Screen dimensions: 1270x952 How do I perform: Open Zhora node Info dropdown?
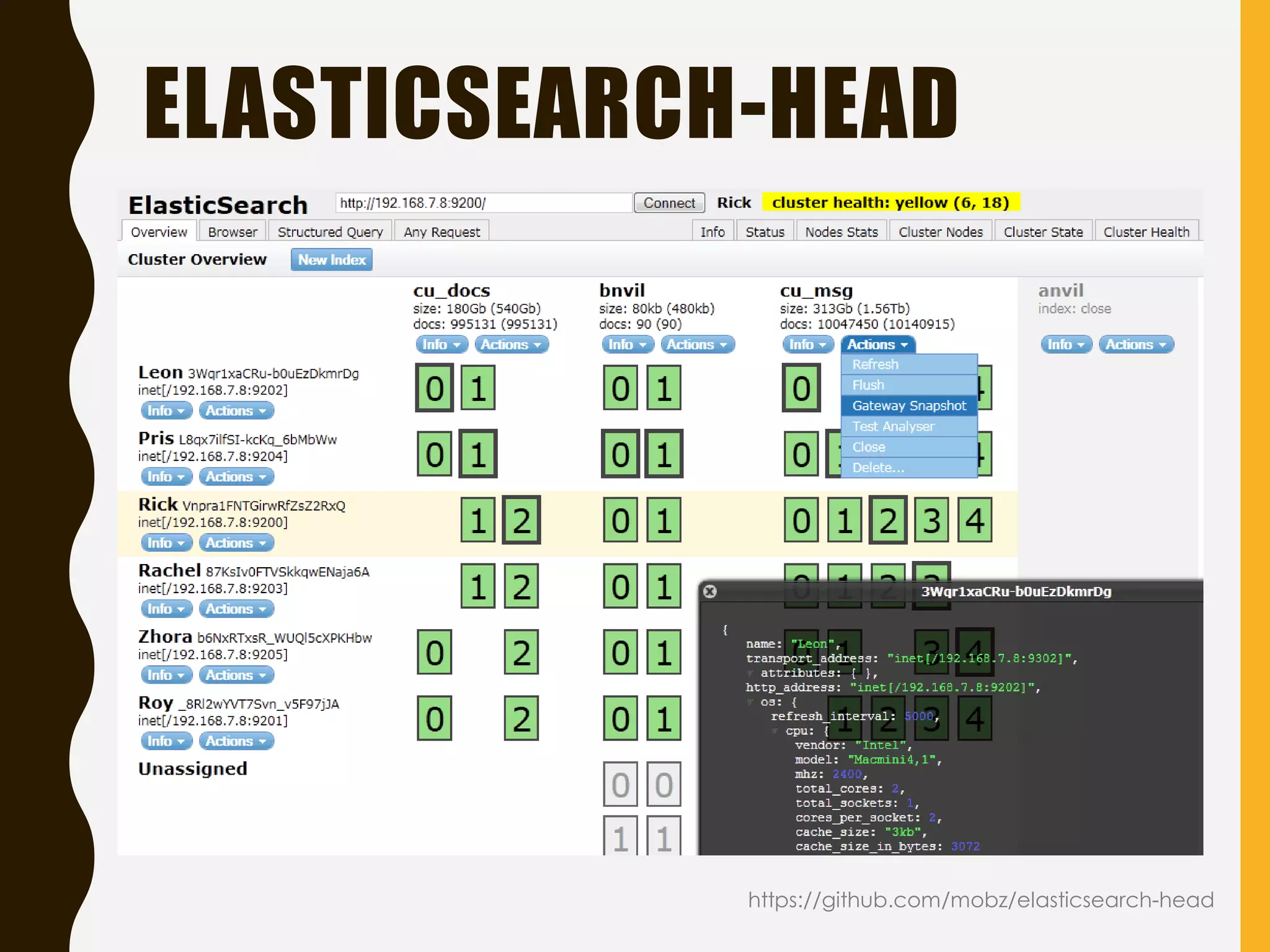(x=167, y=676)
